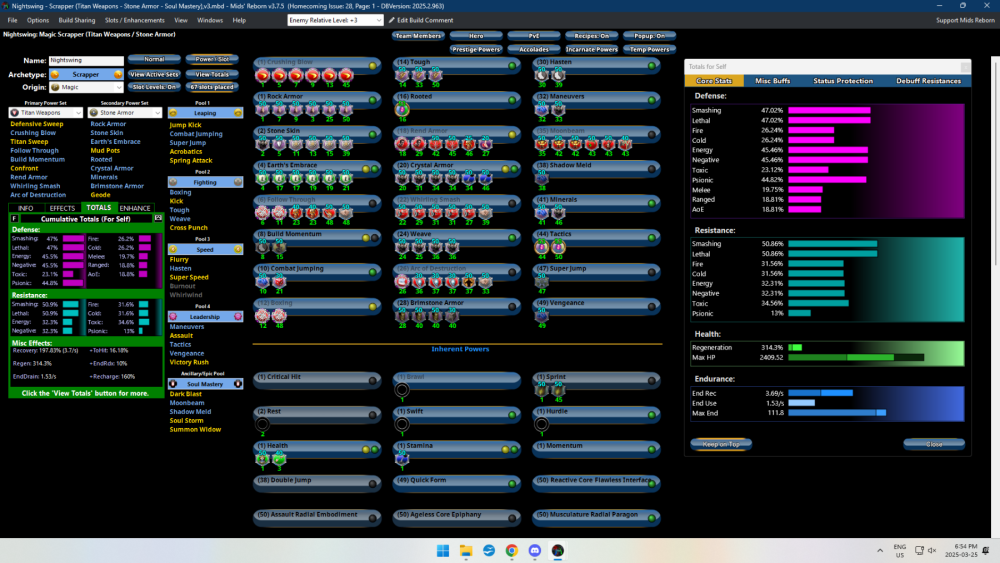The image size is (1000, 563).
Task: Click the Ageless Core Epiphany power bar
Action: (x=456, y=517)
